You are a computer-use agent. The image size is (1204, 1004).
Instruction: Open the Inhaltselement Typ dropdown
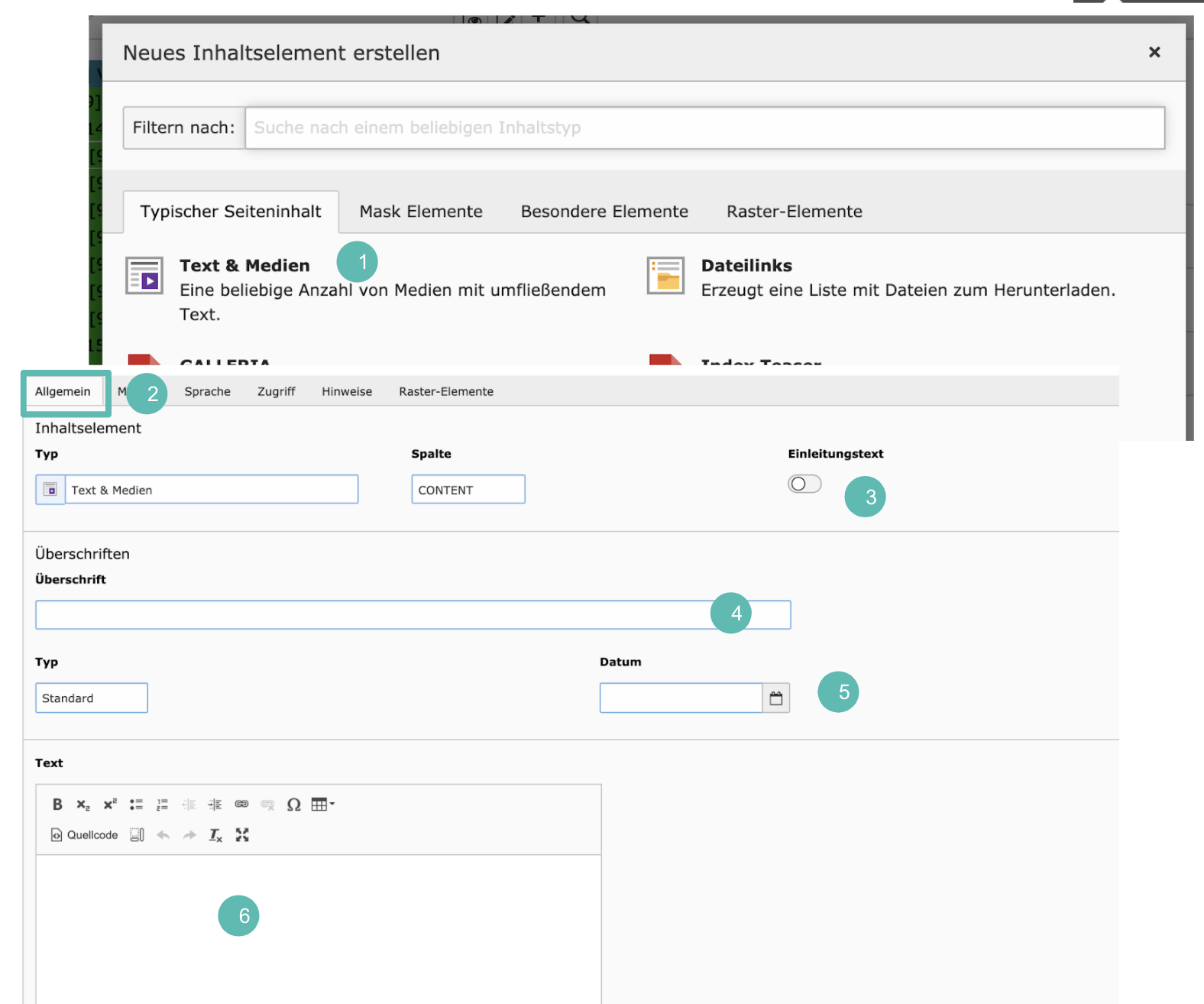point(211,490)
